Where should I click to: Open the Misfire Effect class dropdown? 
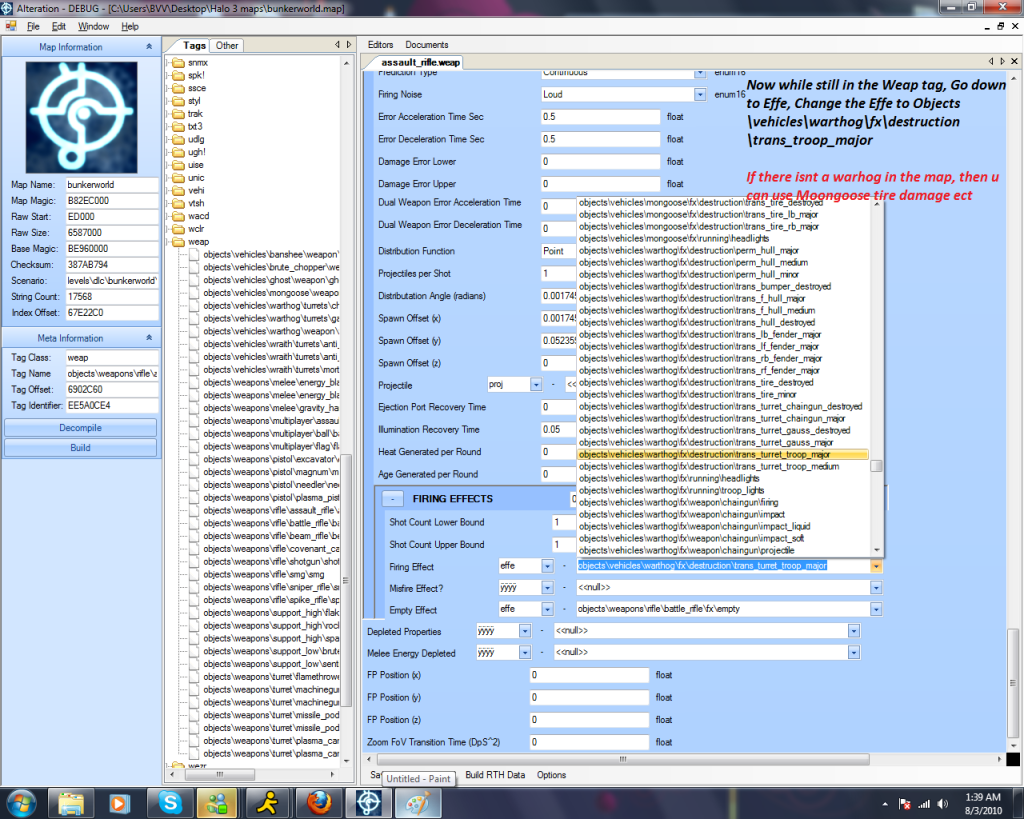[x=547, y=588]
